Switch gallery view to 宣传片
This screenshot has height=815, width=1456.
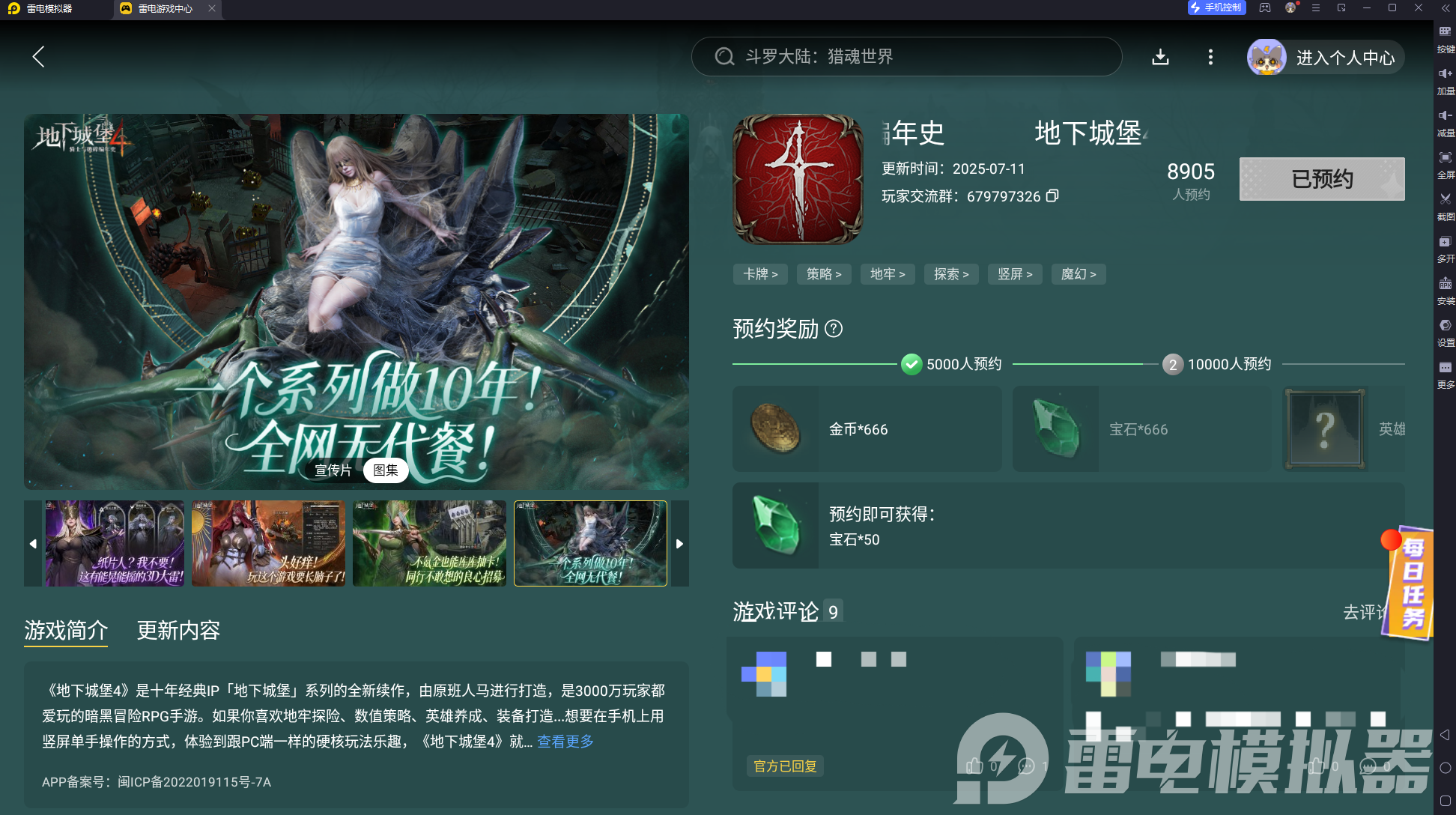tap(333, 470)
